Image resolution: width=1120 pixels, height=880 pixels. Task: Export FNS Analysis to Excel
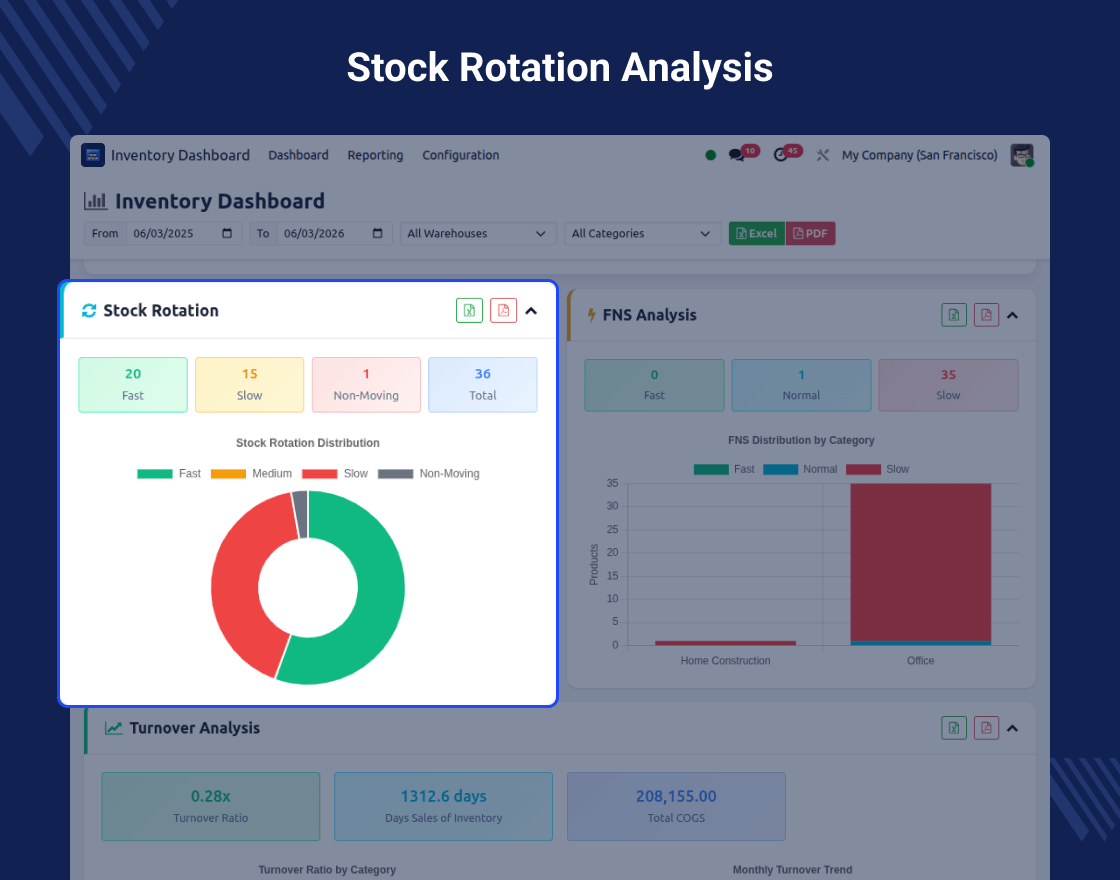click(x=954, y=315)
